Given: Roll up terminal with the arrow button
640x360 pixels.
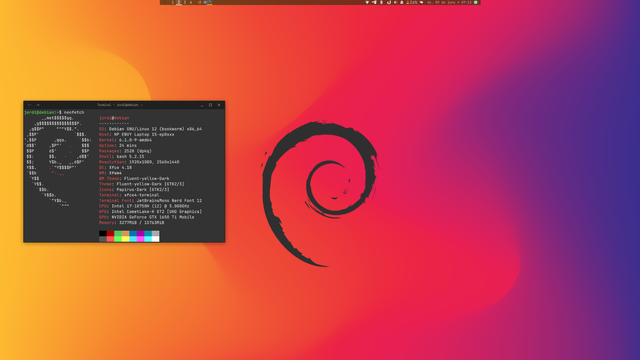Looking at the screenshot, I should (x=38, y=105).
